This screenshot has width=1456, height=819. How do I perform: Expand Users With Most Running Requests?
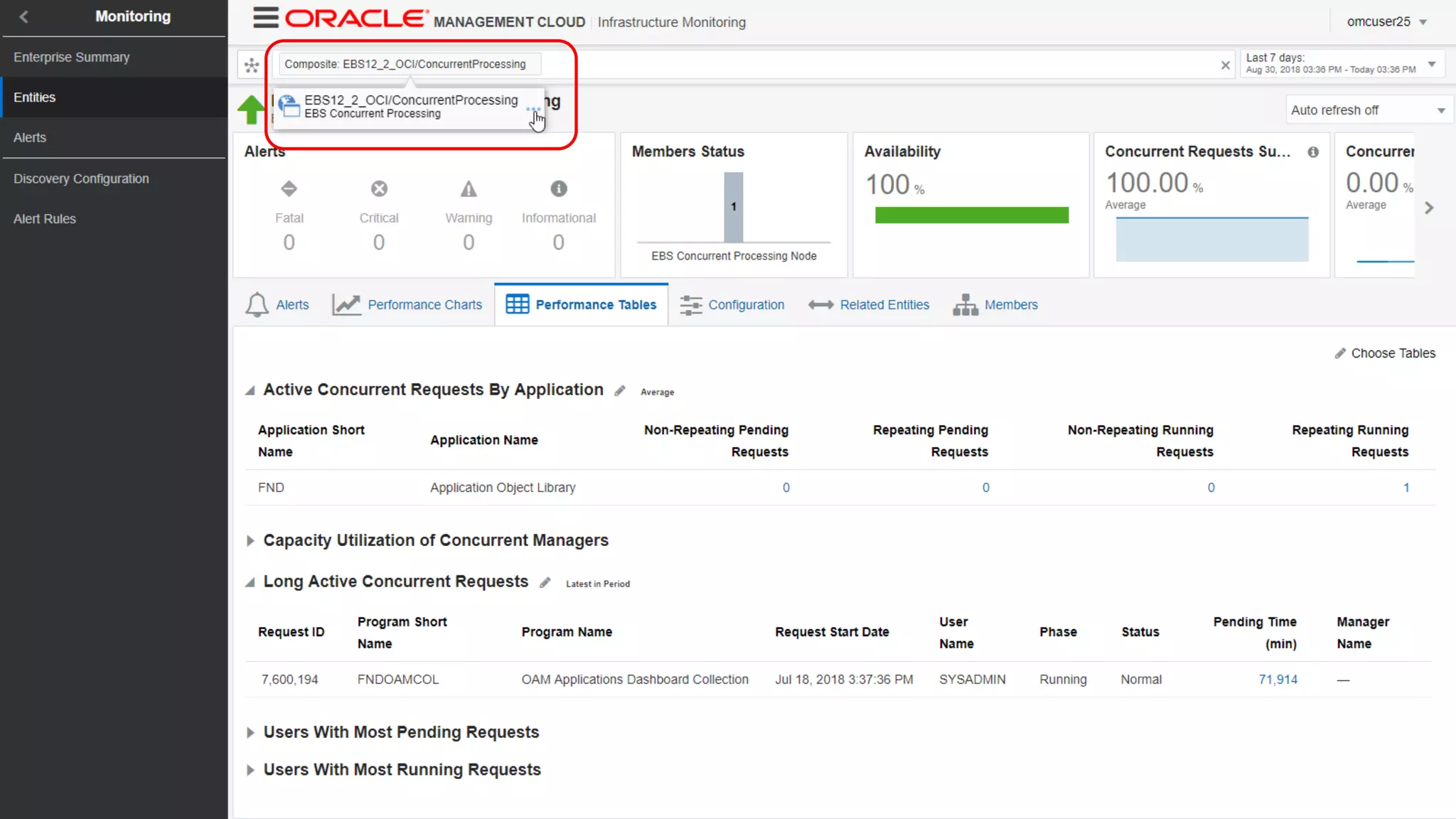(250, 770)
